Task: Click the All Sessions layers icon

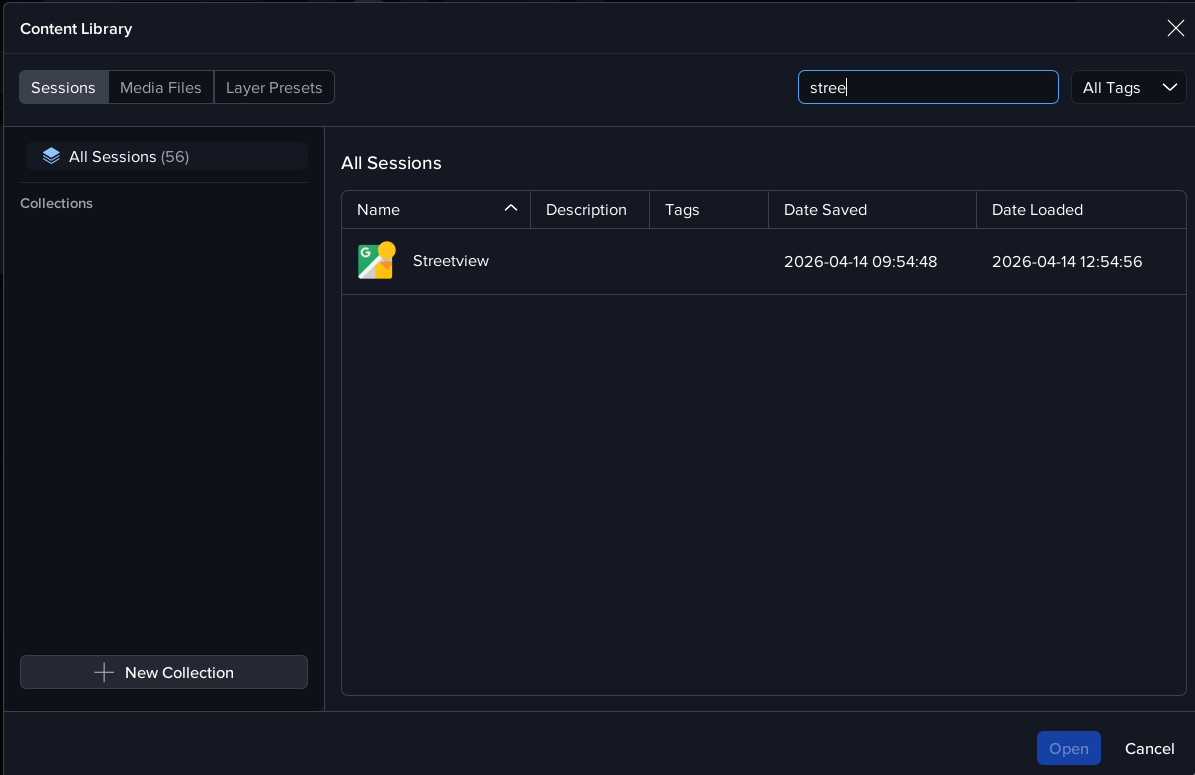Action: [x=51, y=156]
